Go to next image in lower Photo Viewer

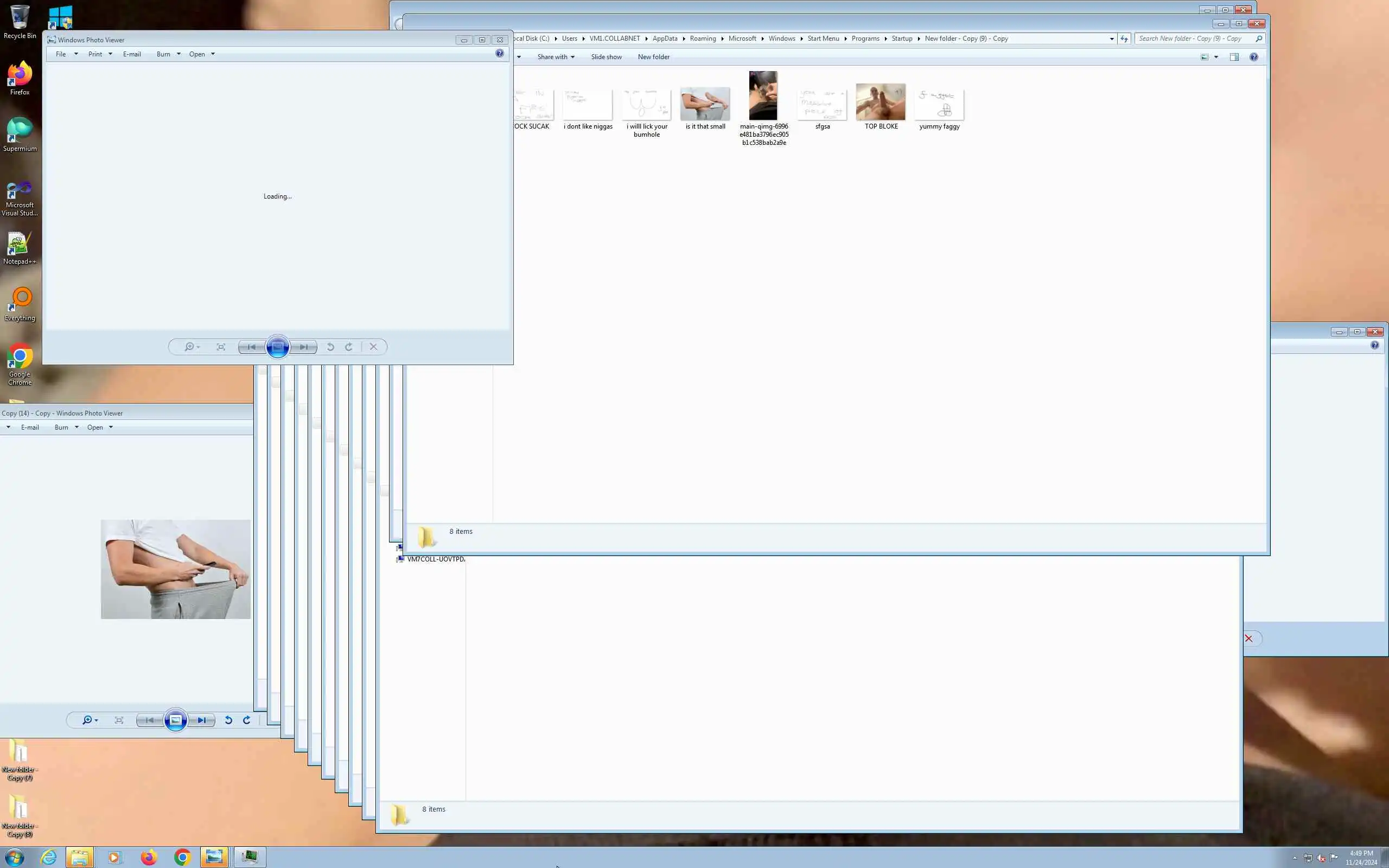point(202,720)
